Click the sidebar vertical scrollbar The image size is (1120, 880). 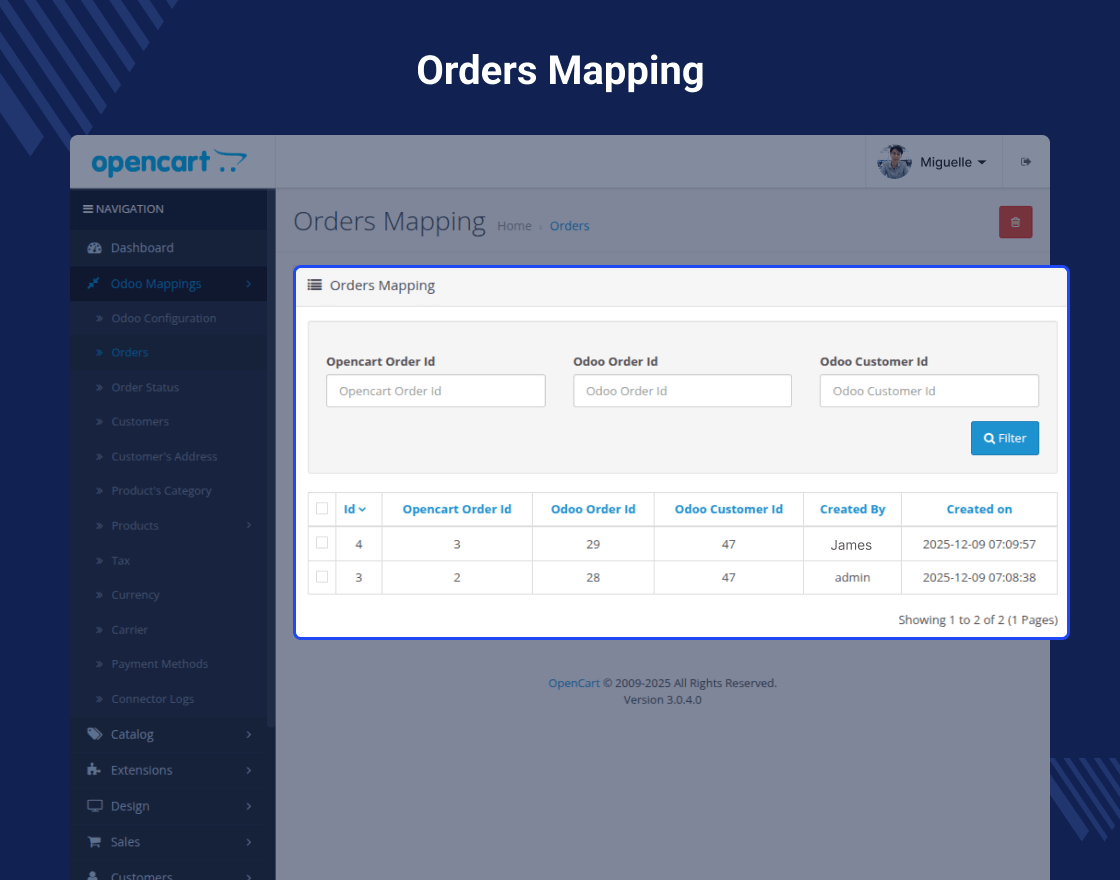tap(271, 457)
